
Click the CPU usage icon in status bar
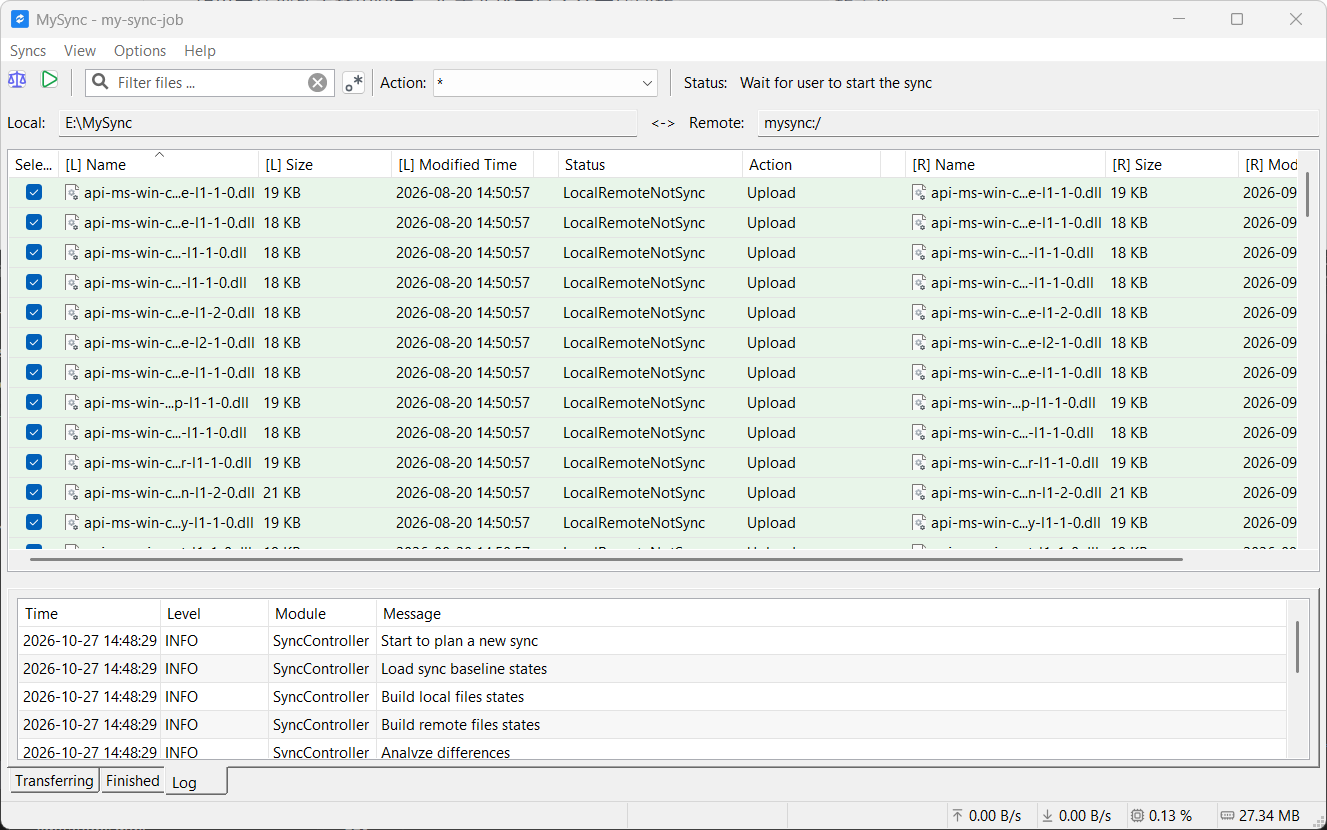click(1137, 815)
